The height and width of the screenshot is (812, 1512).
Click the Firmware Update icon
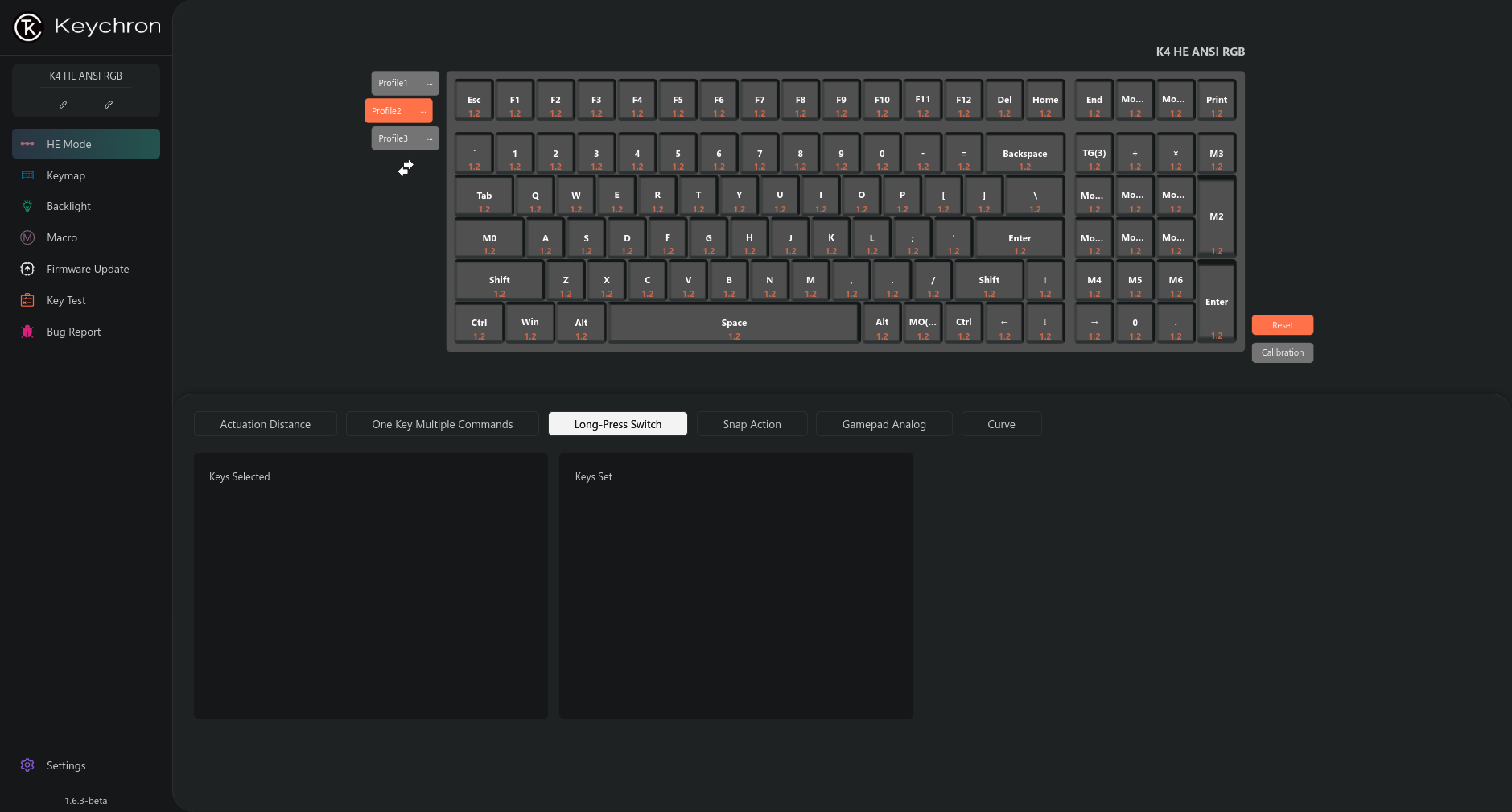pos(27,269)
